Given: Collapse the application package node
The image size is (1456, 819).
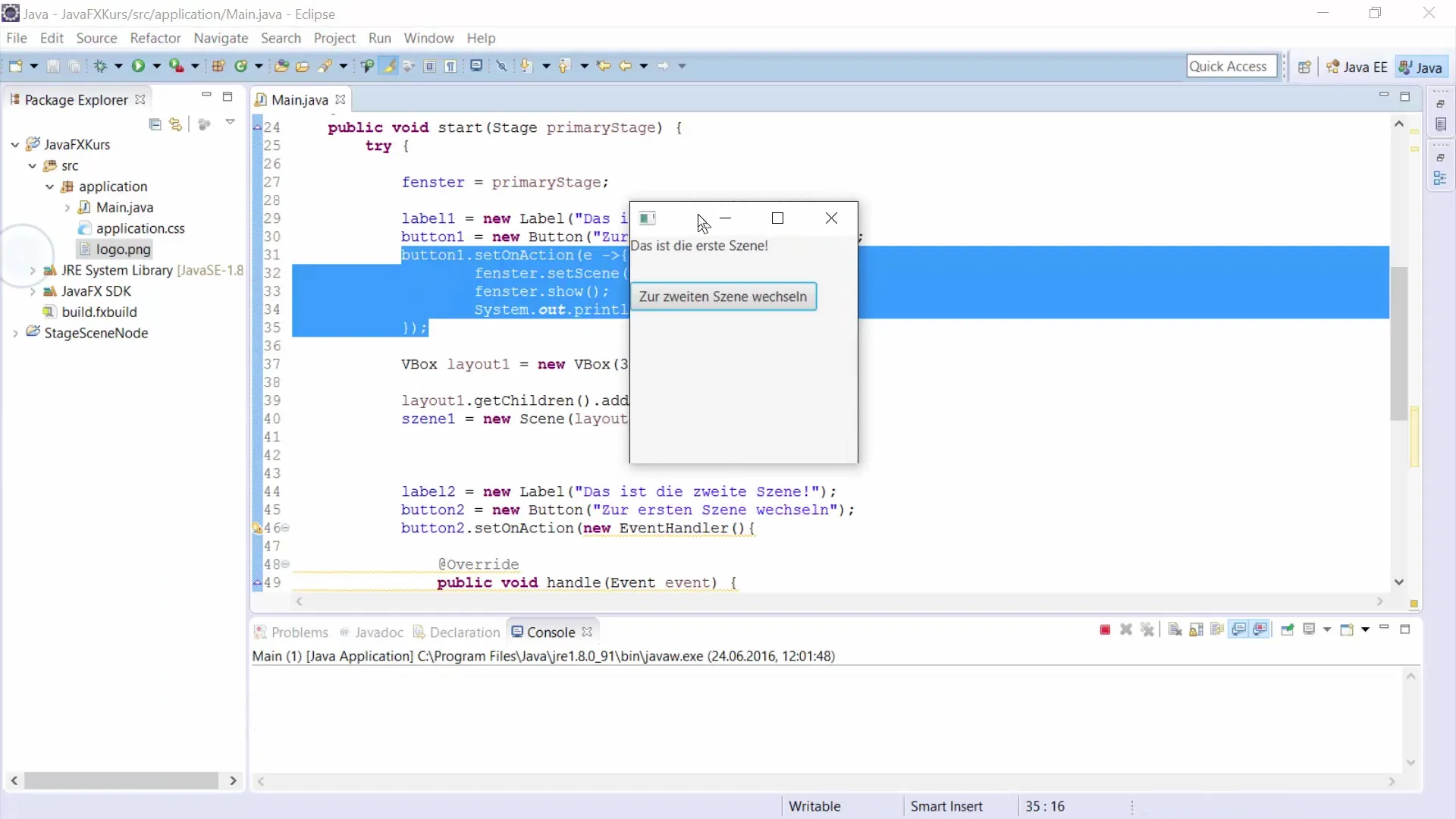Looking at the screenshot, I should [50, 187].
